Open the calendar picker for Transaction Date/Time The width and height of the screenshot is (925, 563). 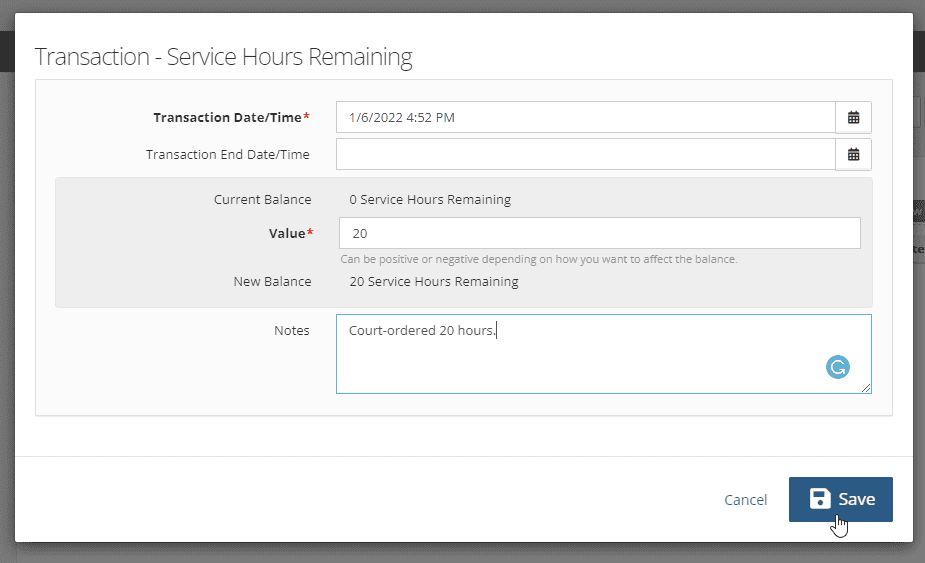point(853,117)
